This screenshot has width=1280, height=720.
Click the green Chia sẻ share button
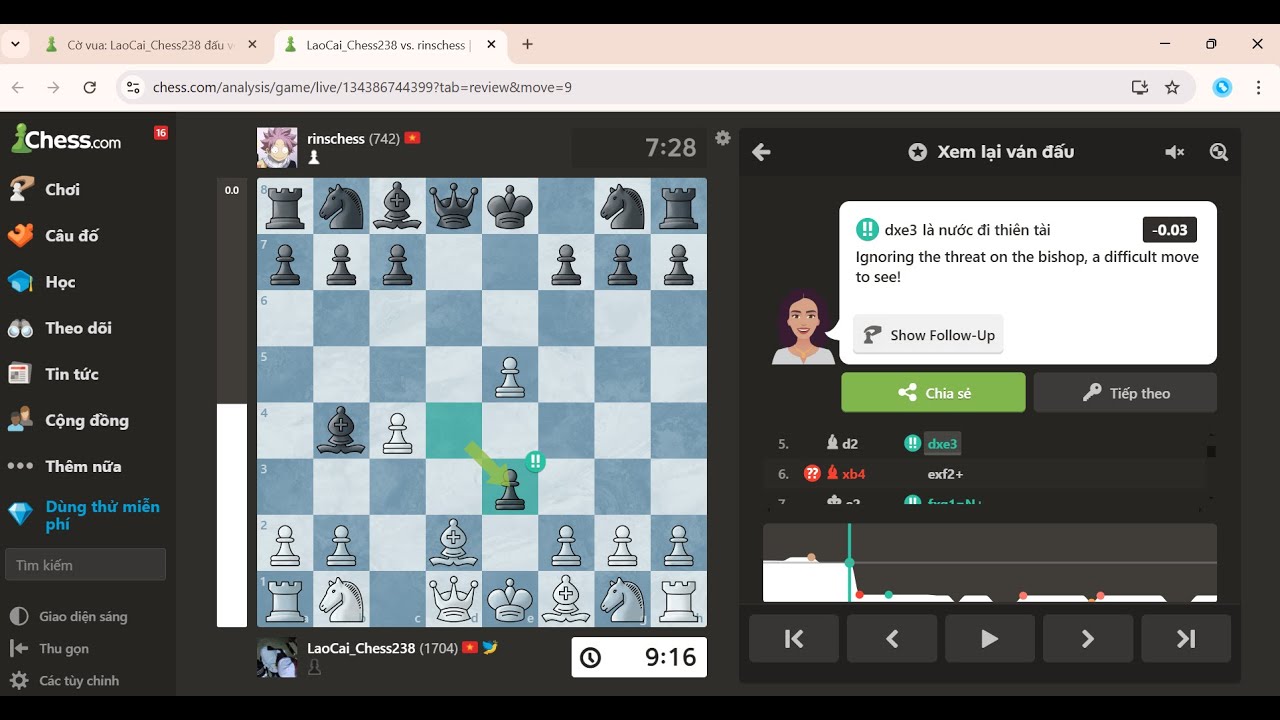pos(933,393)
